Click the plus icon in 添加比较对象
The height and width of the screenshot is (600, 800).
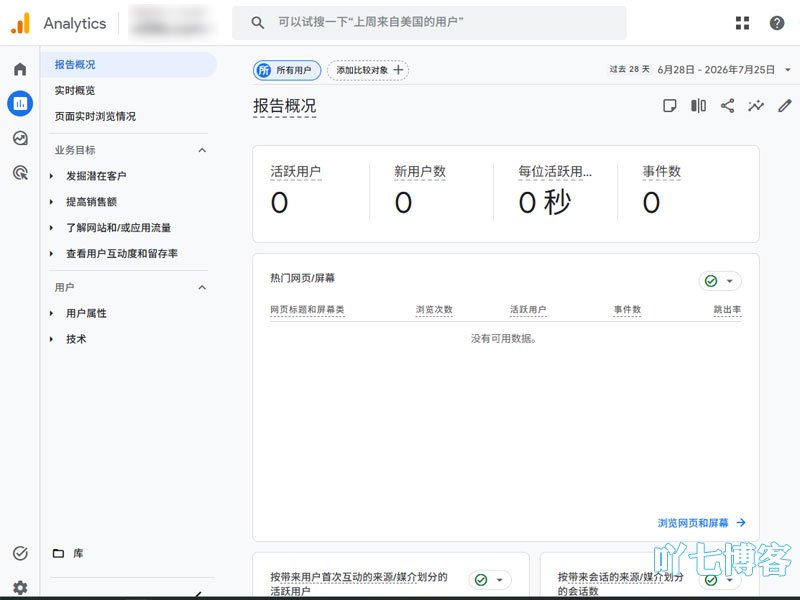tap(398, 70)
